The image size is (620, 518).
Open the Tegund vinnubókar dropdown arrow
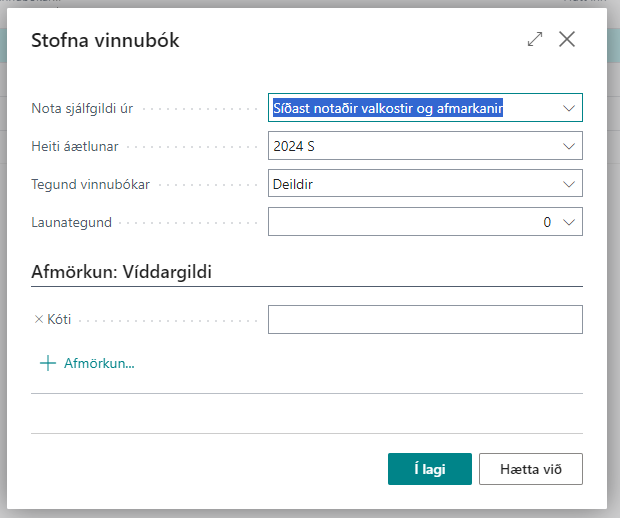coord(569,184)
